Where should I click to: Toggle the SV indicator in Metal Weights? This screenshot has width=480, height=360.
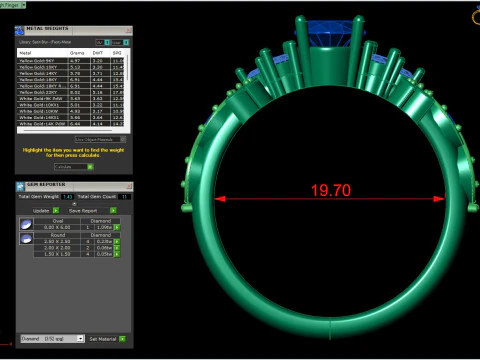click(107, 42)
